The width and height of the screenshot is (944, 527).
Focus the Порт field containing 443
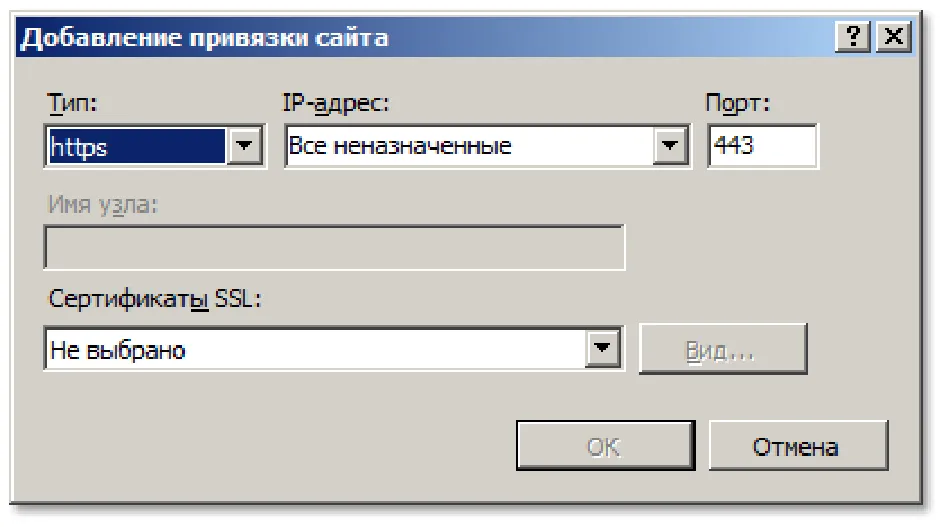click(x=762, y=146)
